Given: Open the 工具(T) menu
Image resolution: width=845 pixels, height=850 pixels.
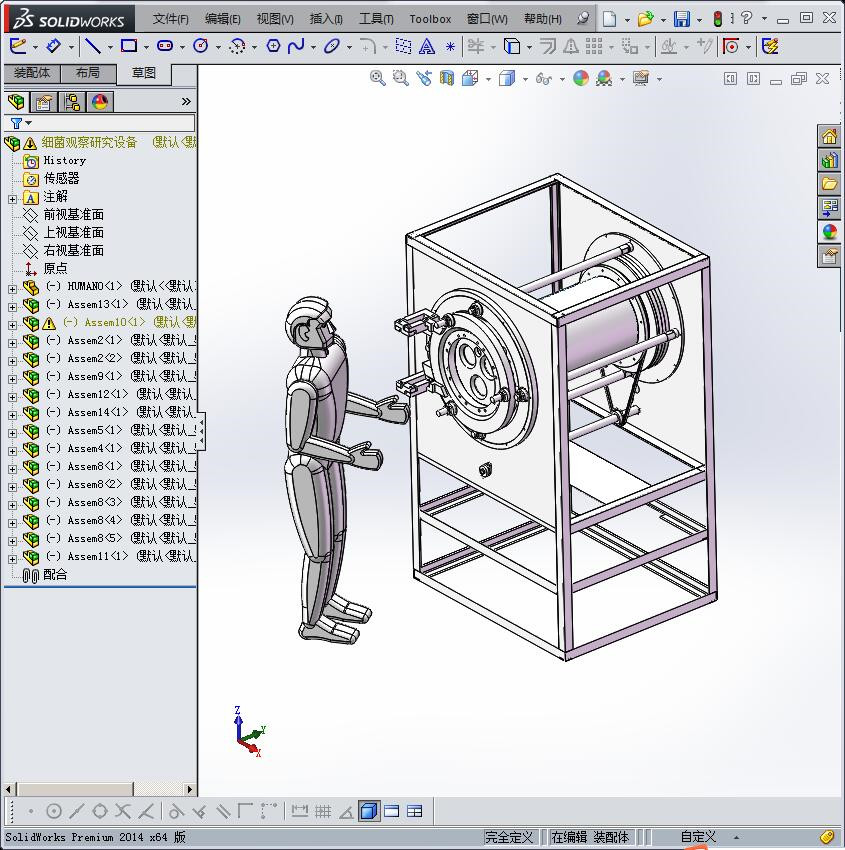Looking at the screenshot, I should point(376,19).
